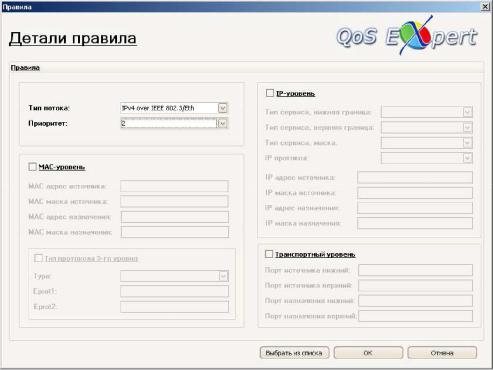Enable the Транспортный уровень checkbox
This screenshot has width=493, height=370.
click(269, 254)
